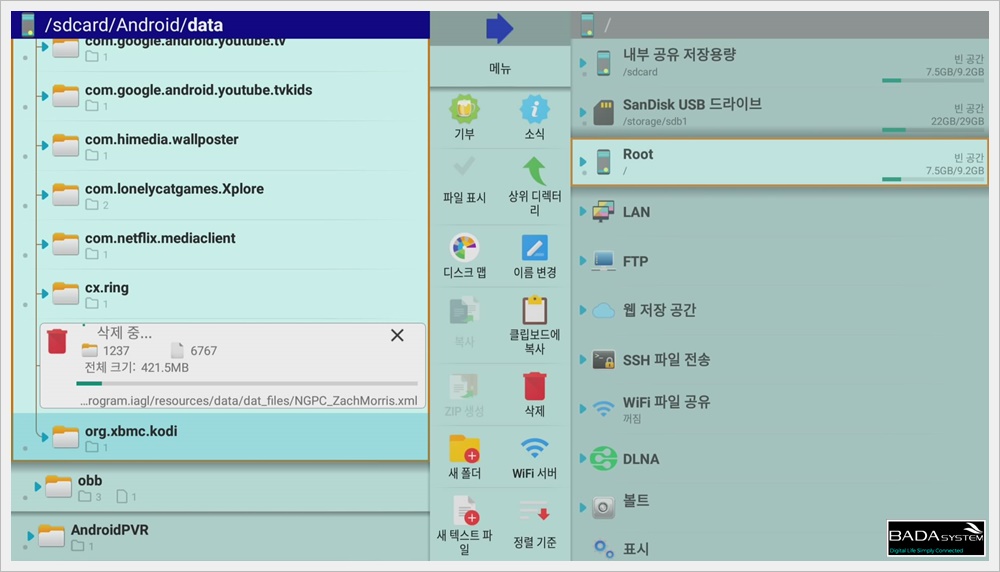Expand com.netflix.mediaclient folder
The width and height of the screenshot is (1000, 572).
(43, 244)
